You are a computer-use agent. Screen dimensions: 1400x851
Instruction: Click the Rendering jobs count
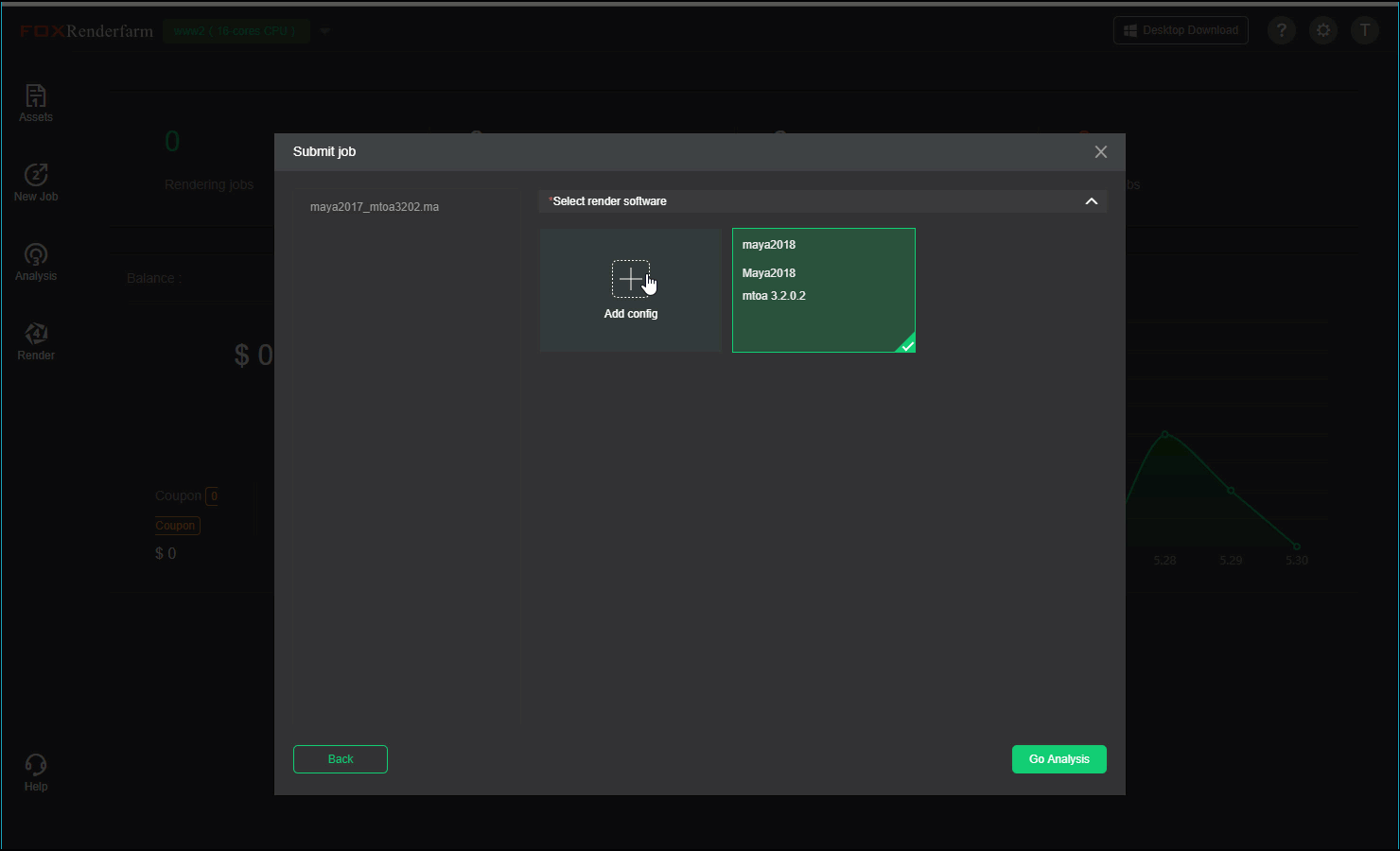coord(172,142)
